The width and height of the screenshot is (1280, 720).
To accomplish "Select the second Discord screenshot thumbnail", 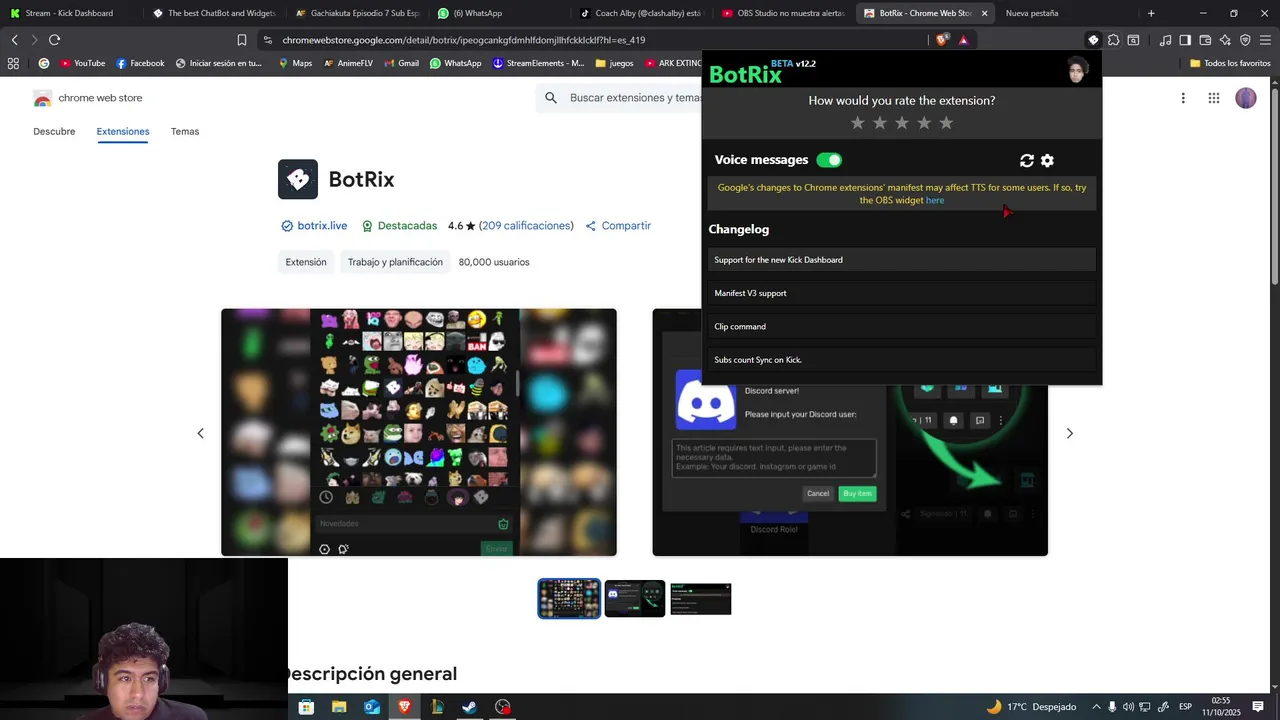I will pyautogui.click(x=635, y=599).
